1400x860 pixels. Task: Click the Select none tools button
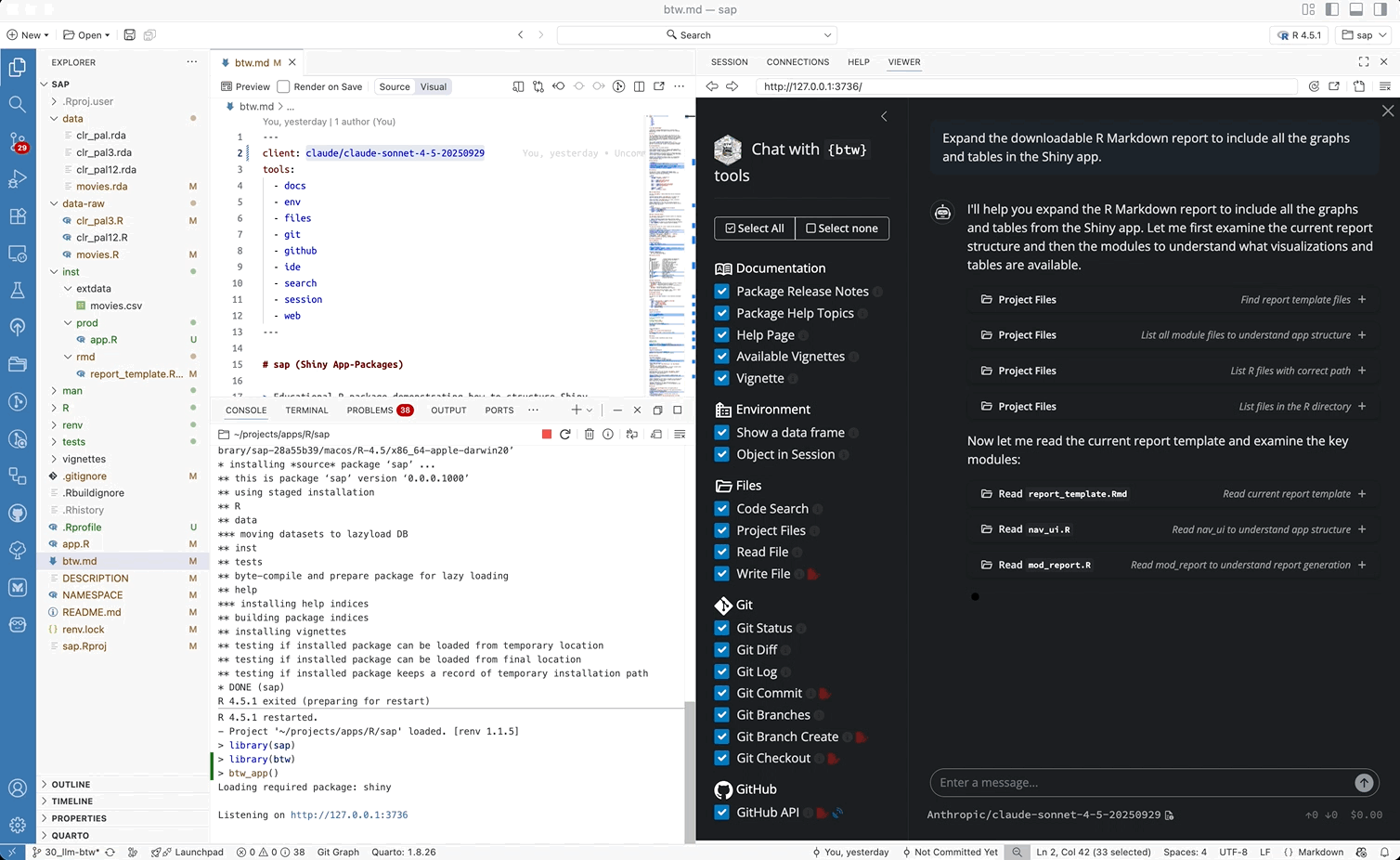pos(842,228)
